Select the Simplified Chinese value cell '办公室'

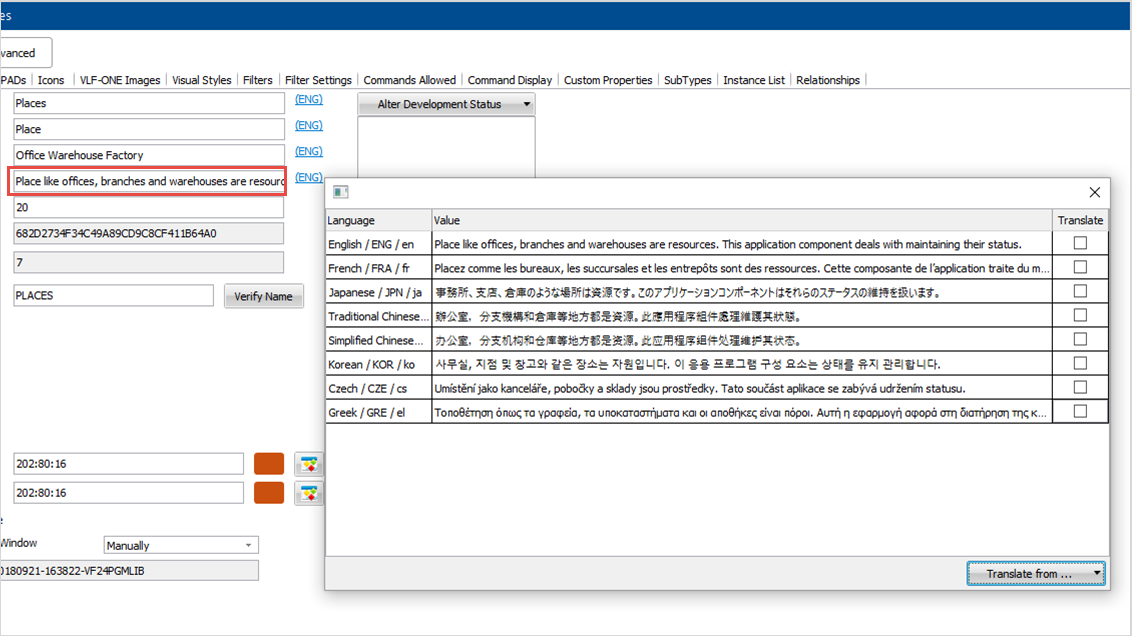click(742, 340)
